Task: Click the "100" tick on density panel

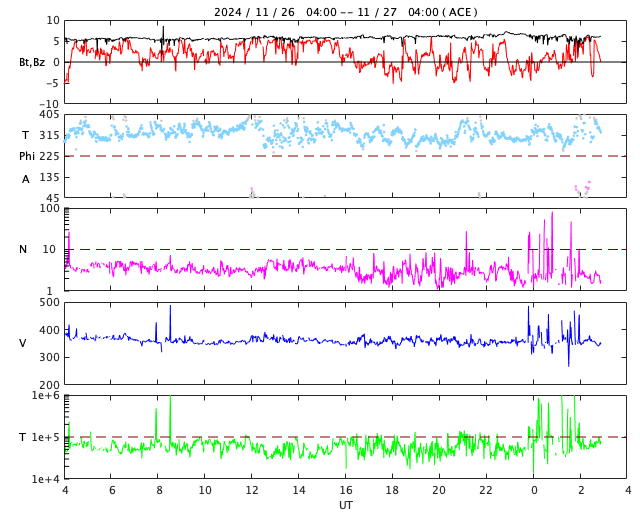Action: click(50, 208)
